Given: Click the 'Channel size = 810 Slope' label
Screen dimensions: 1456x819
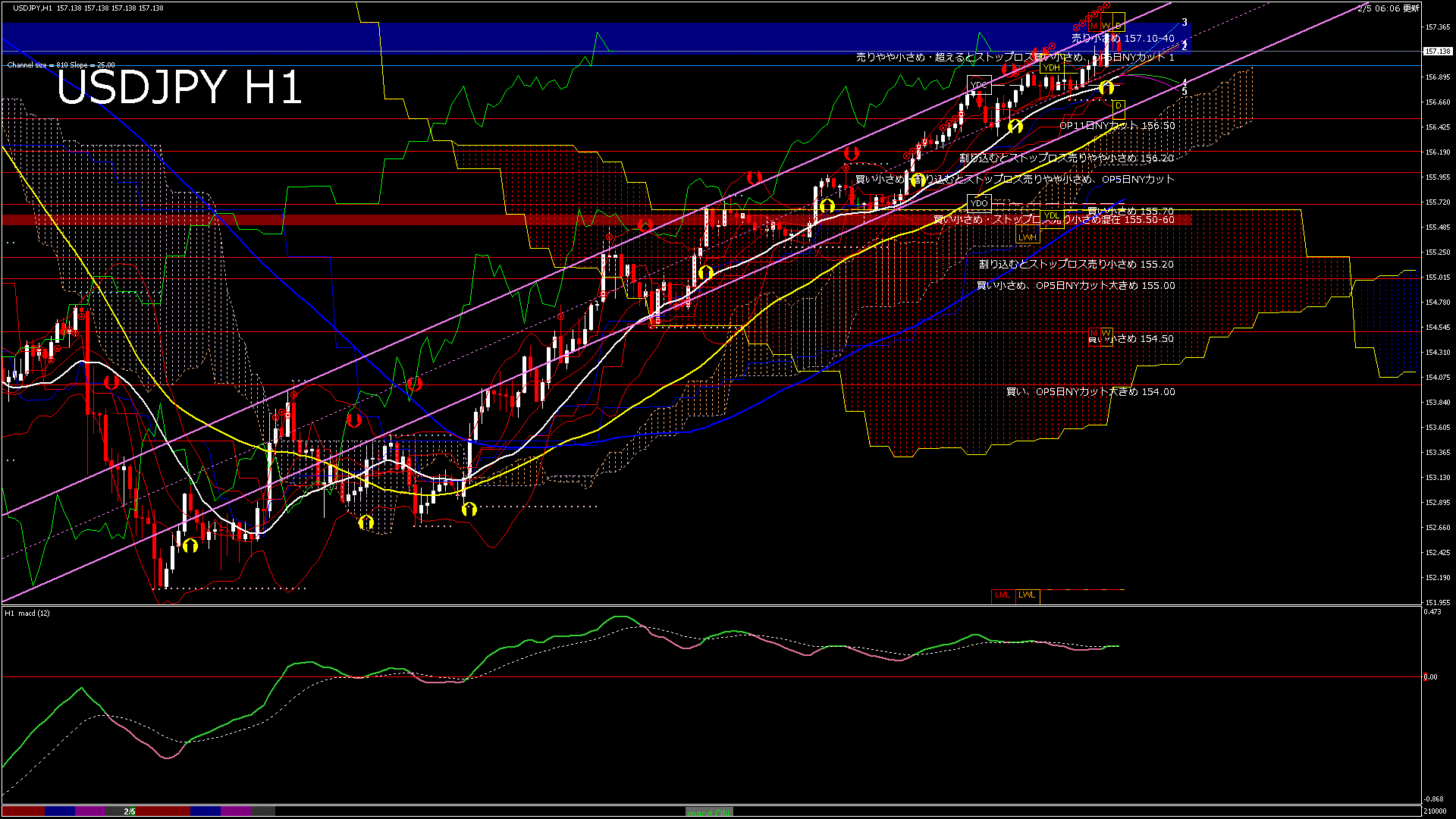Looking at the screenshot, I should [61, 65].
